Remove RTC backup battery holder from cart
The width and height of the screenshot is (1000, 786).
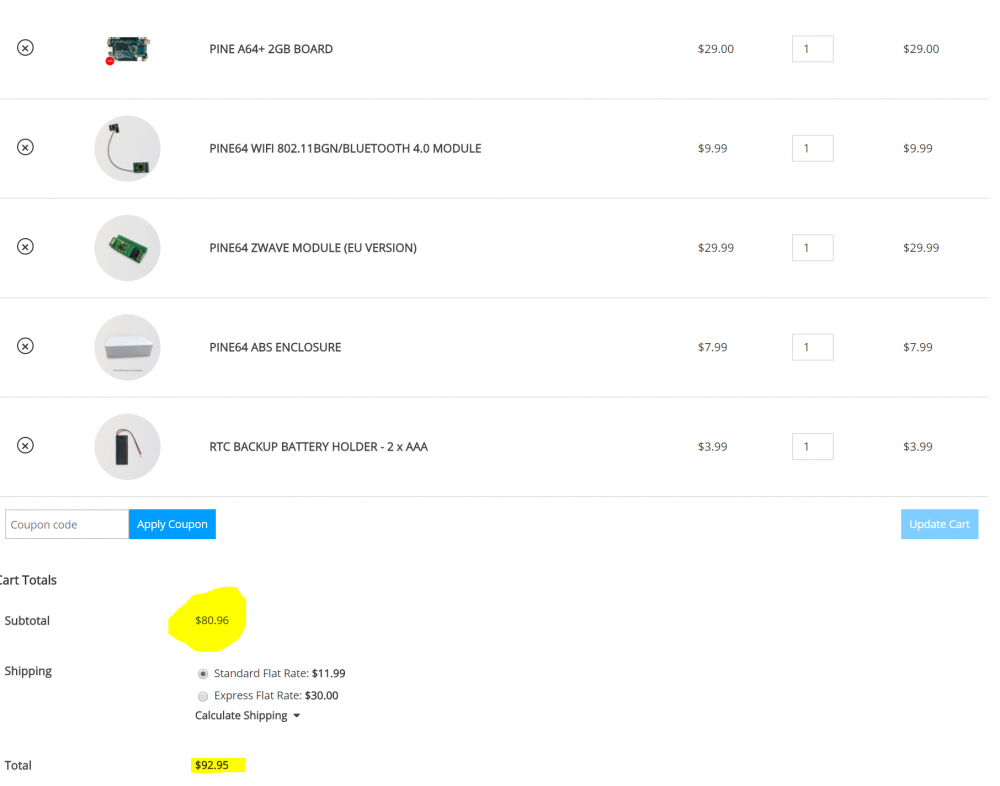tap(26, 445)
